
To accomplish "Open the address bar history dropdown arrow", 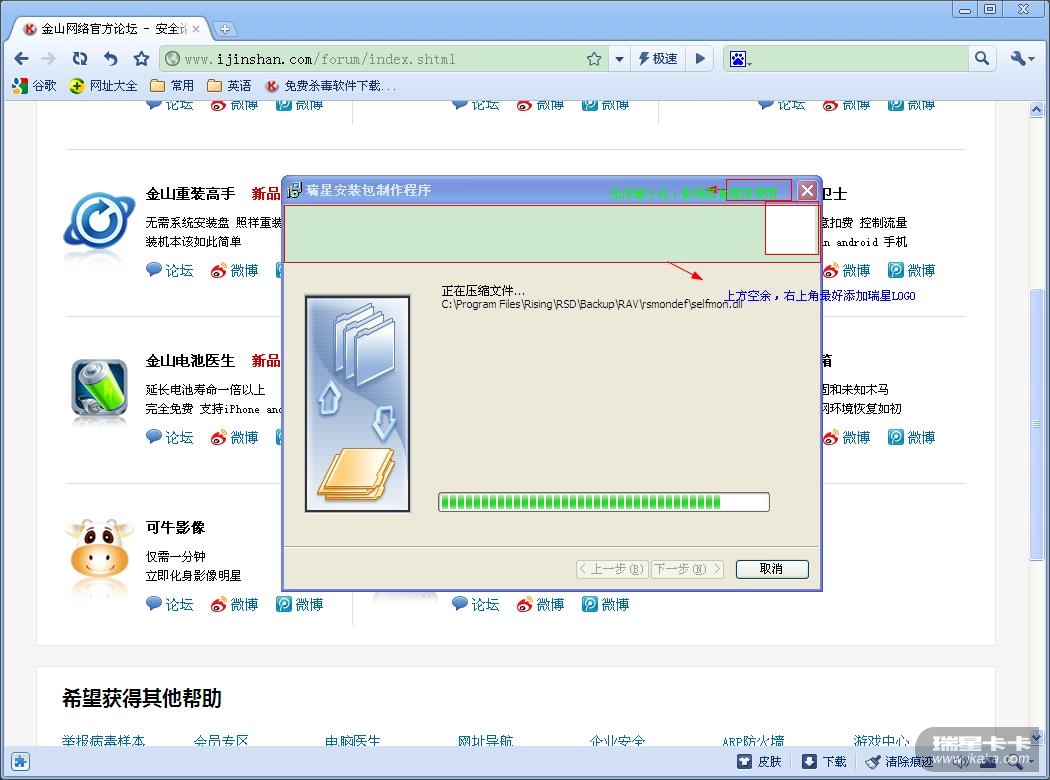I will (x=619, y=59).
